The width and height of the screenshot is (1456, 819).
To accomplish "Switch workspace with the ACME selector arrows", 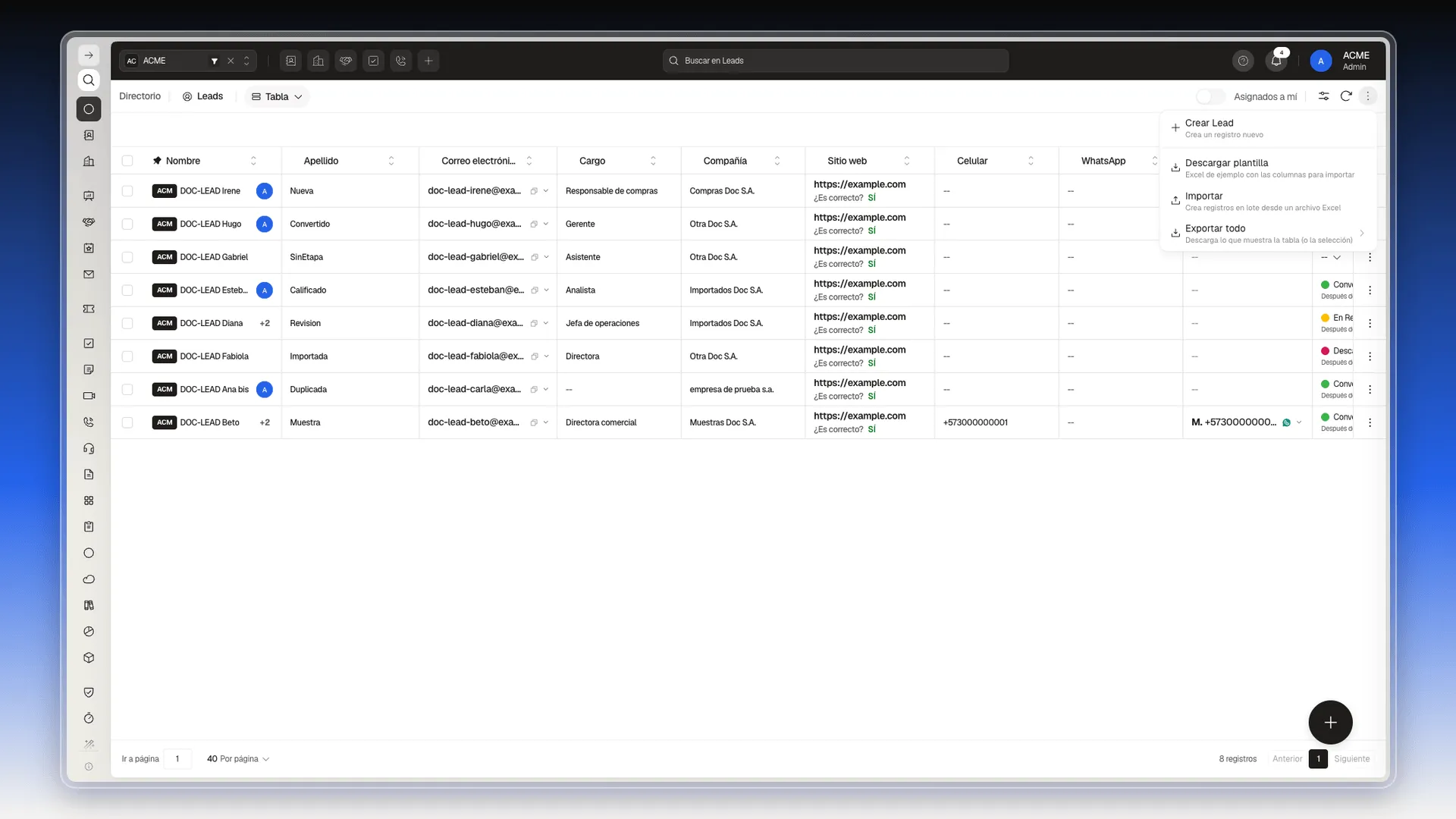I will pyautogui.click(x=246, y=61).
